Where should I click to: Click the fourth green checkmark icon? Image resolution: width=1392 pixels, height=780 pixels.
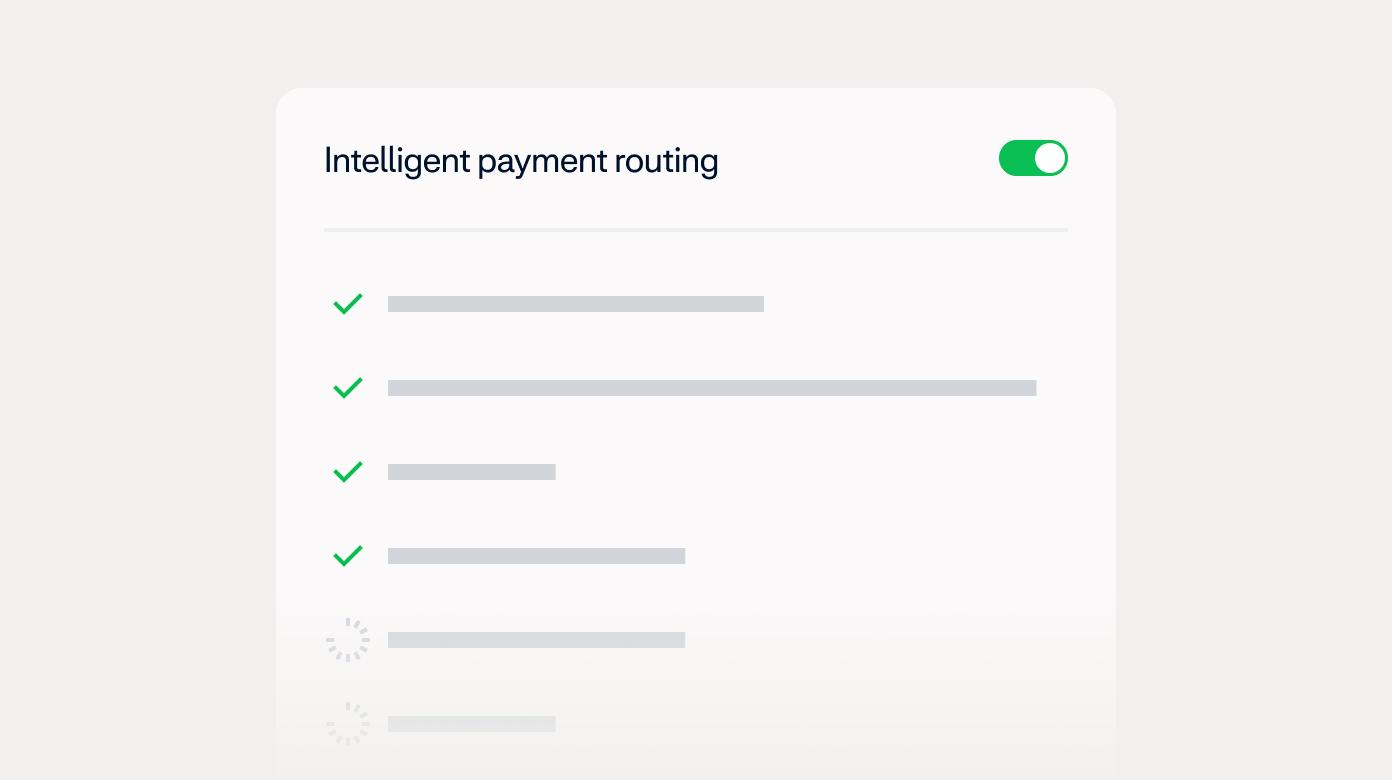pos(348,556)
